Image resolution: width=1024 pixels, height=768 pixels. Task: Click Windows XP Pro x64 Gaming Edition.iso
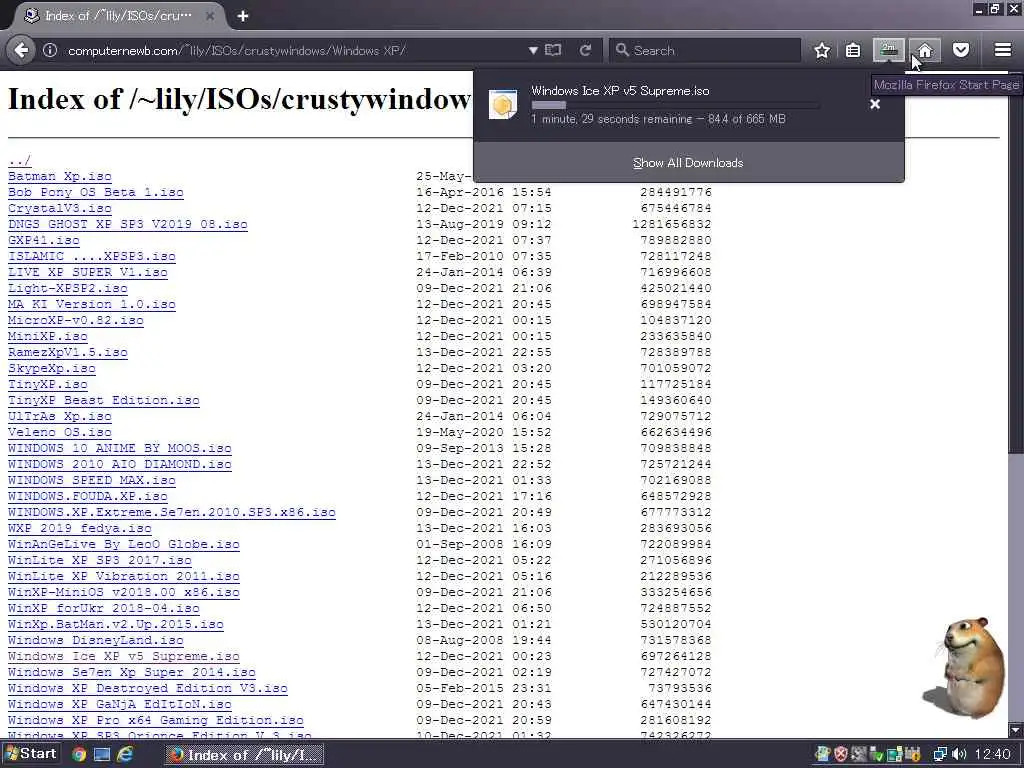tap(155, 720)
